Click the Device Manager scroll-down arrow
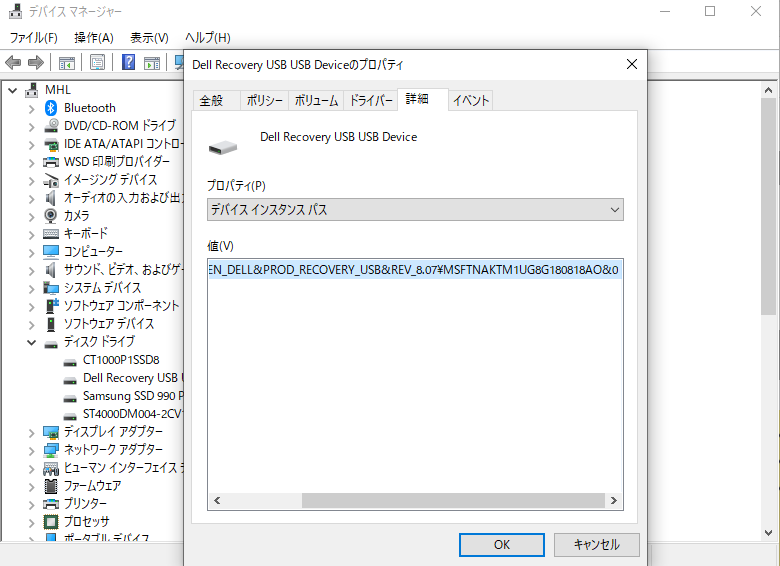The width and height of the screenshot is (780, 566). pyautogui.click(x=768, y=533)
